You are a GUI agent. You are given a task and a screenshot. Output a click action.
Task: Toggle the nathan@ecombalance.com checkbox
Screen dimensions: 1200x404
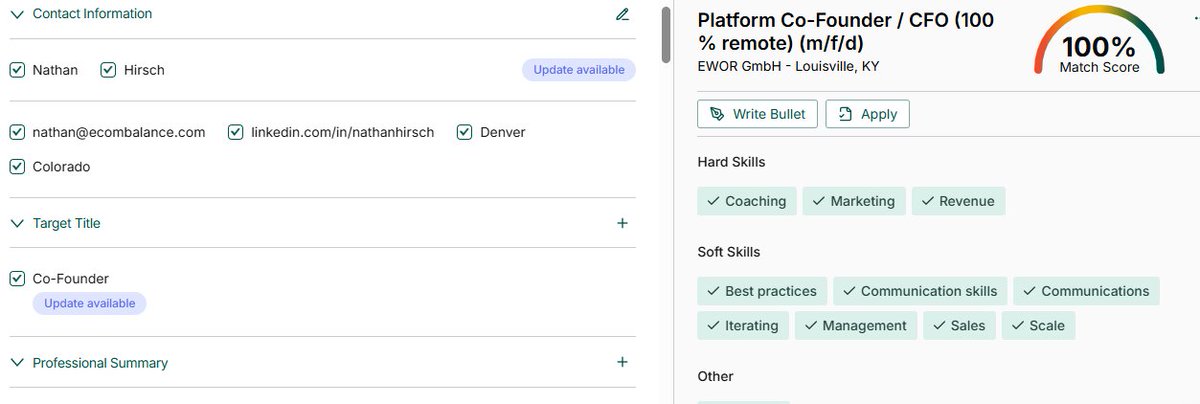click(x=17, y=132)
